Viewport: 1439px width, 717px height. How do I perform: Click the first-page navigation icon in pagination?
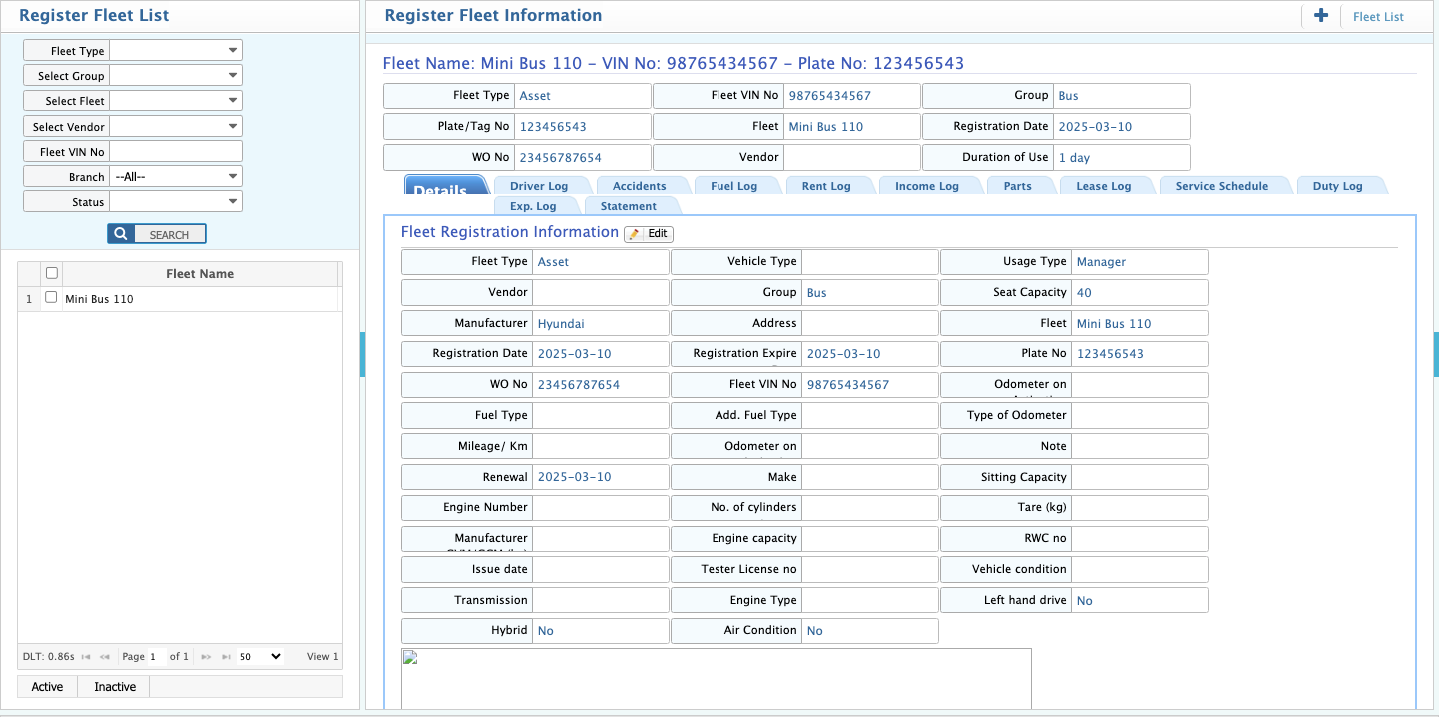tap(88, 656)
